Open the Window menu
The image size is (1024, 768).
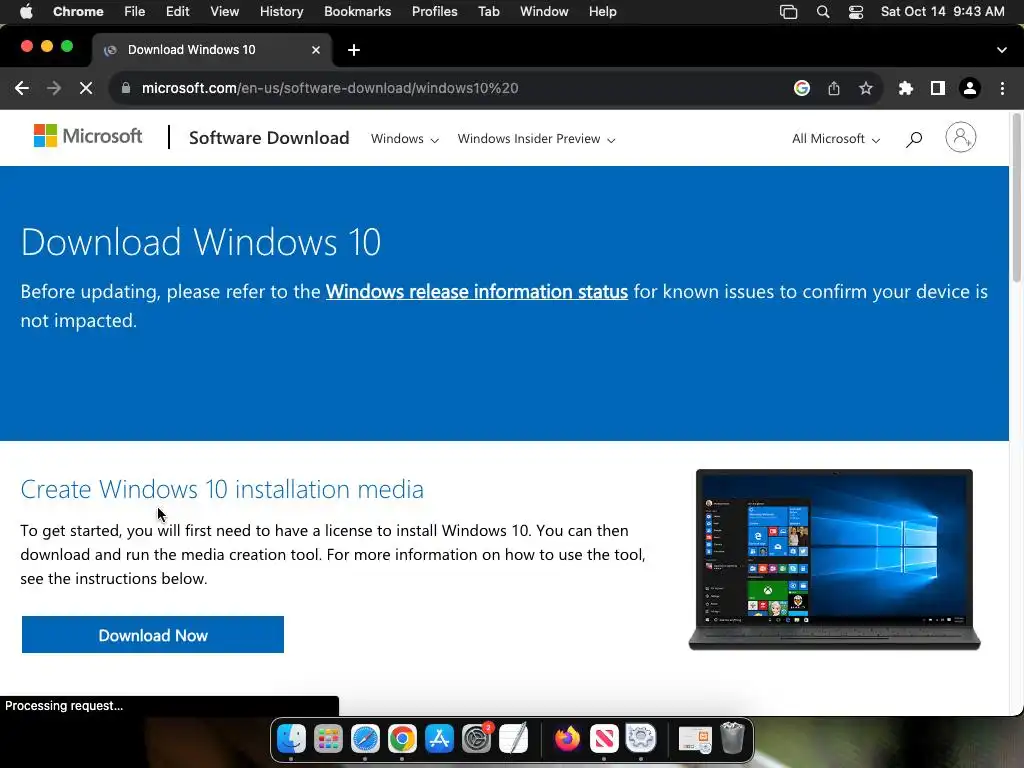pos(544,12)
